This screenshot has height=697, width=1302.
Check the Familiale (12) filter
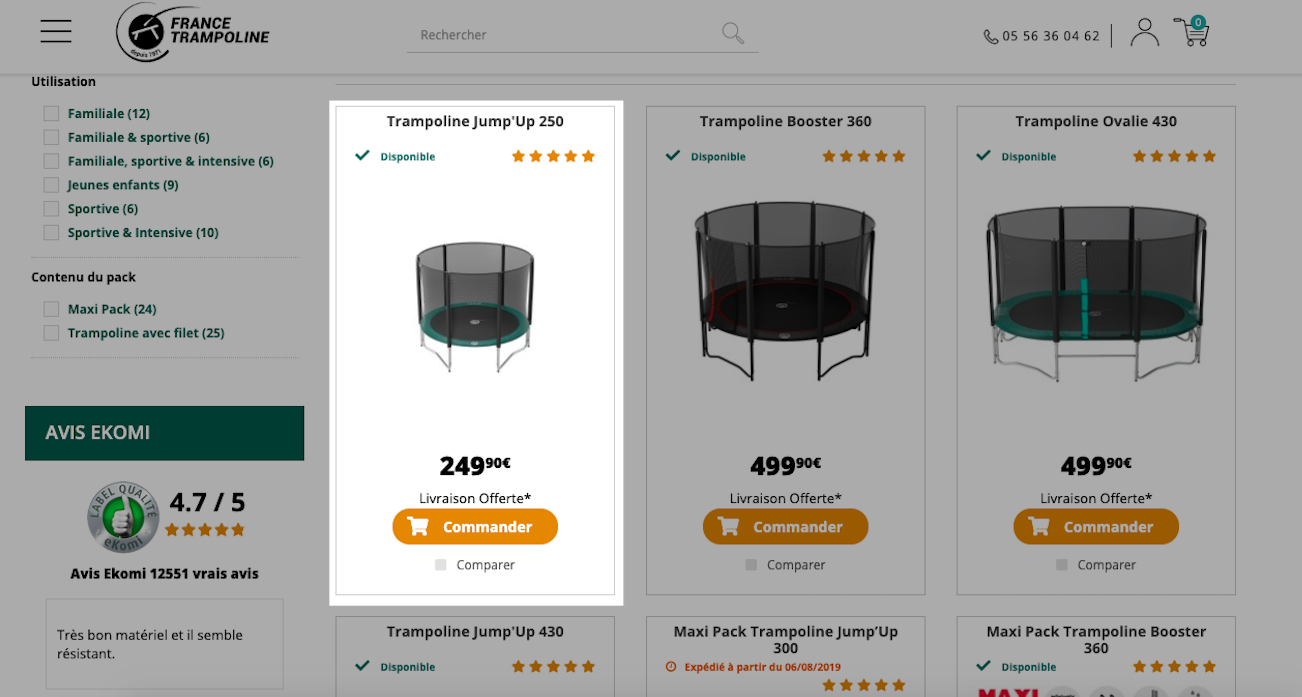pyautogui.click(x=51, y=114)
